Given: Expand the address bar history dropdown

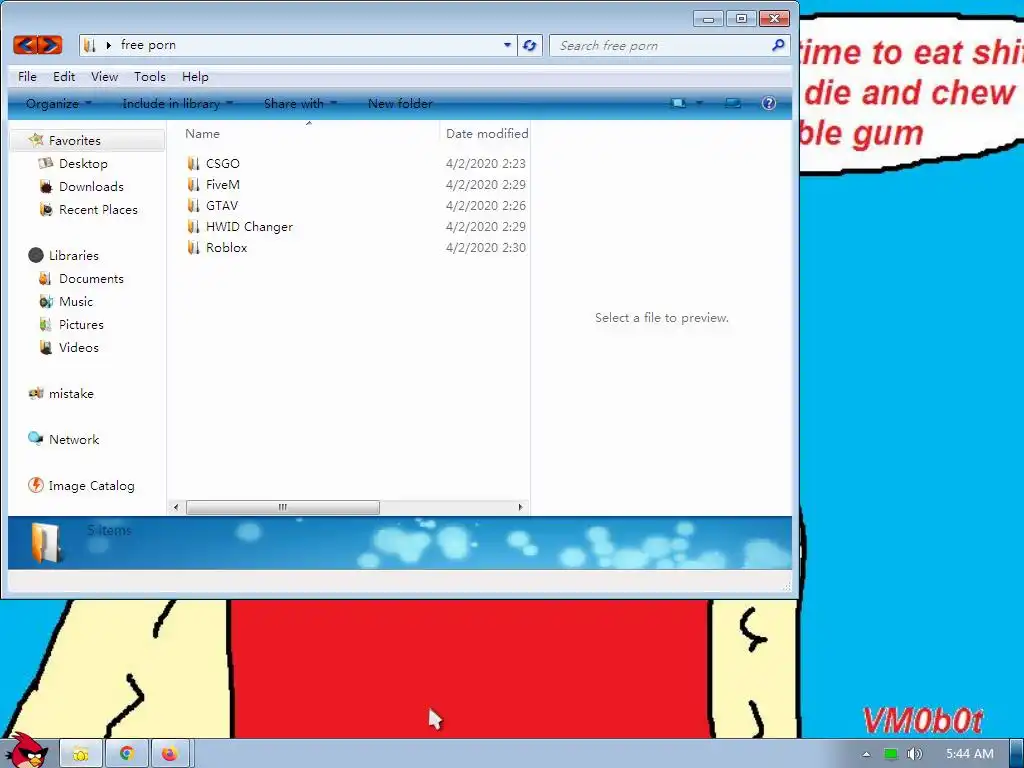Looking at the screenshot, I should (x=507, y=45).
